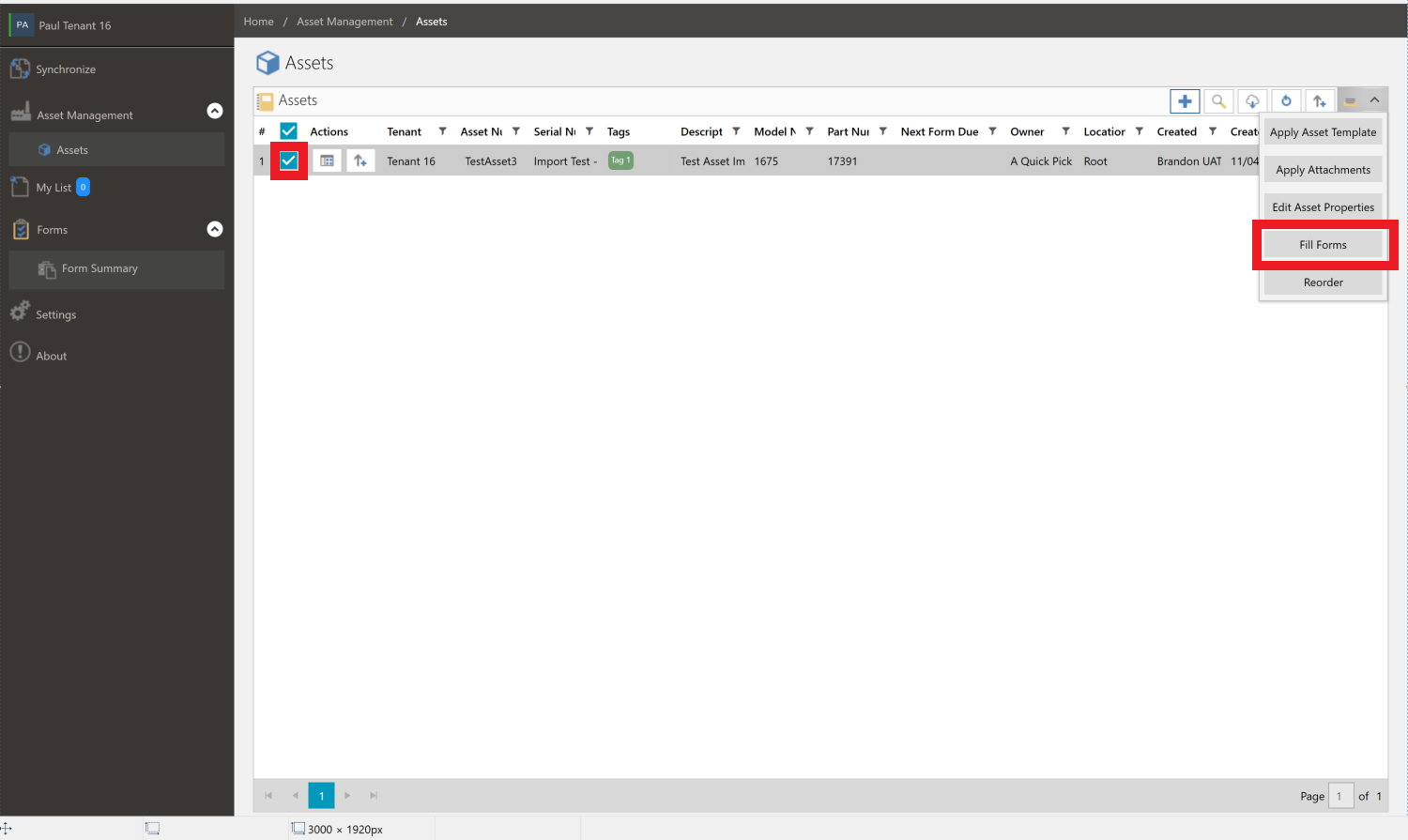
Task: Click the add new asset plus icon
Action: [x=1185, y=101]
